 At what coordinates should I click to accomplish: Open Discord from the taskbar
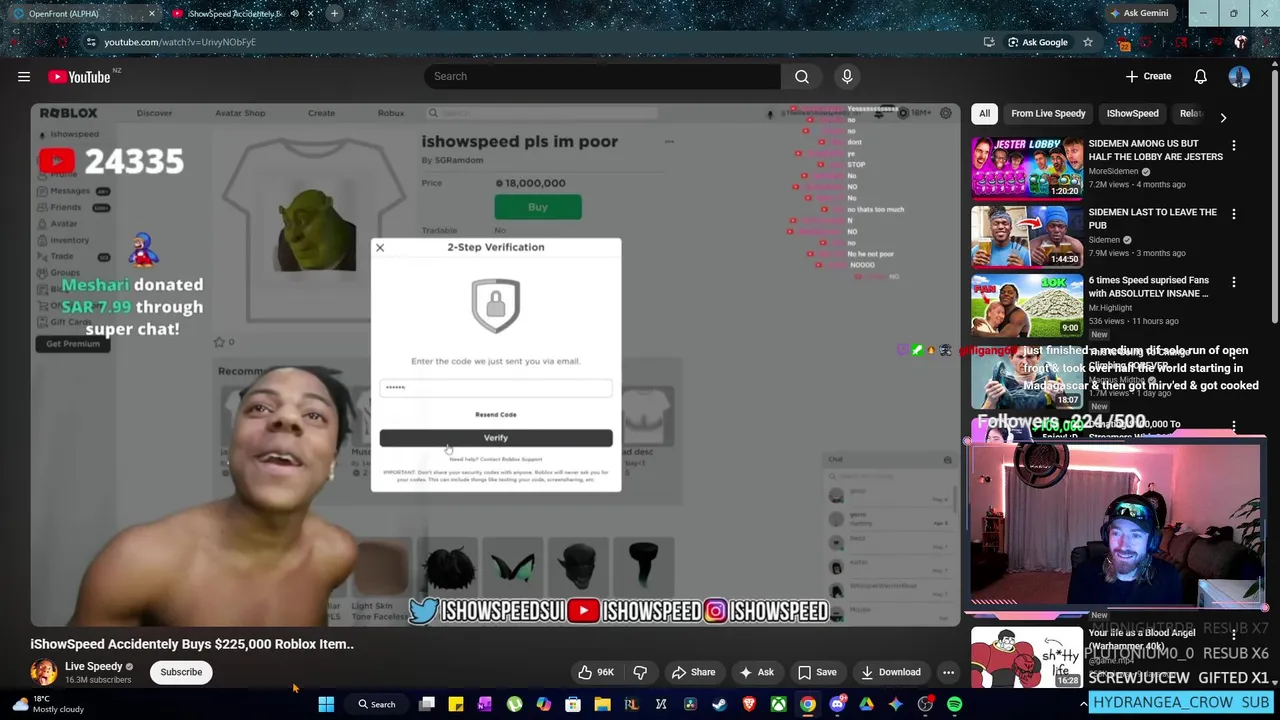point(837,705)
